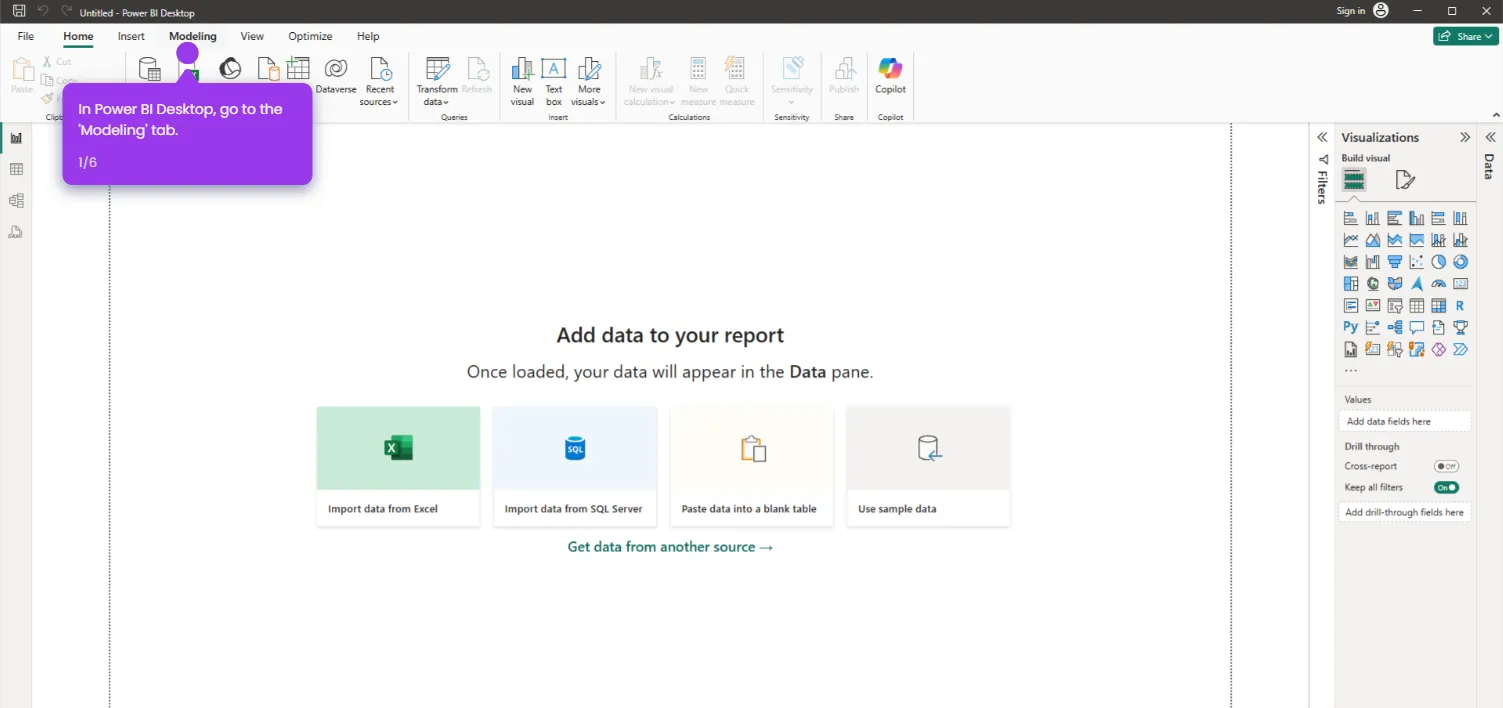Choose the R script visual
This screenshot has height=708, width=1503.
click(x=1461, y=306)
